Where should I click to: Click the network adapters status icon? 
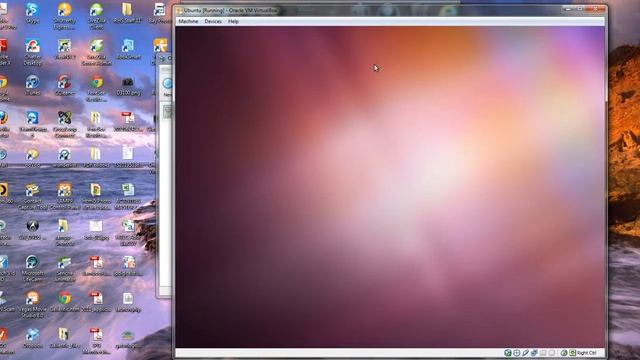click(x=534, y=353)
